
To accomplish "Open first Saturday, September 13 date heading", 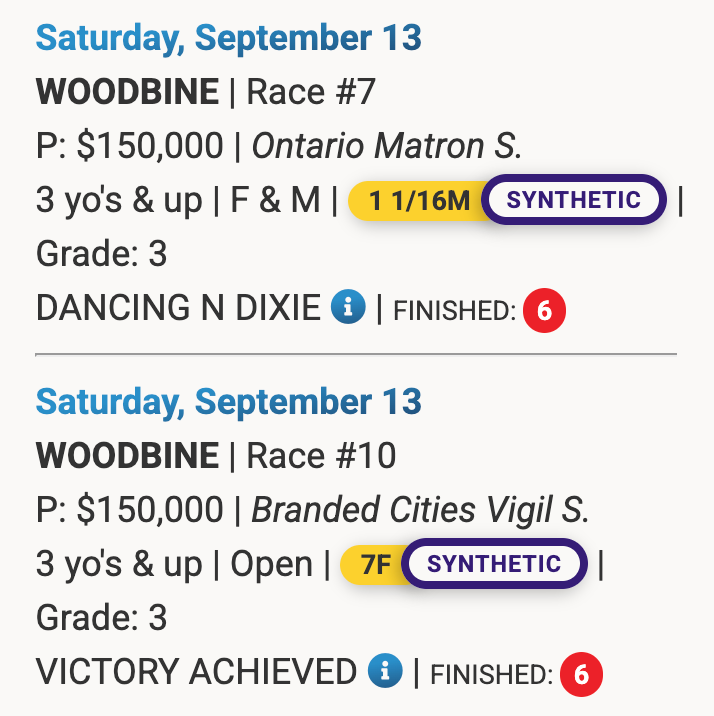I will 228,39.
